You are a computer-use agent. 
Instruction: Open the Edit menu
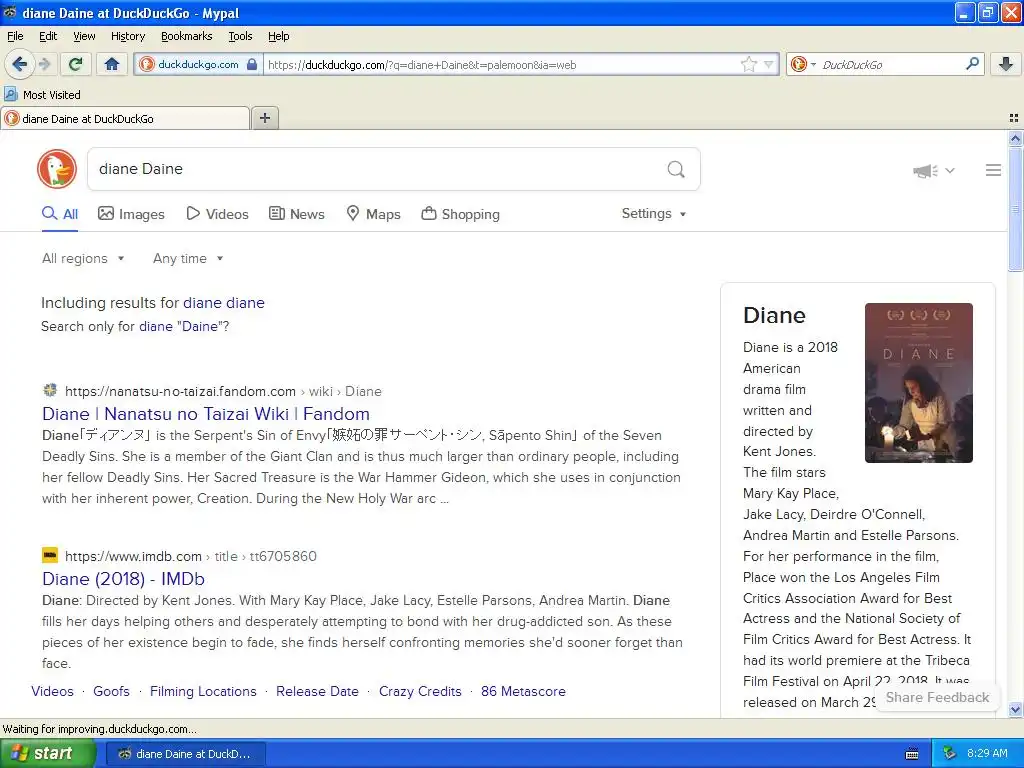click(48, 36)
